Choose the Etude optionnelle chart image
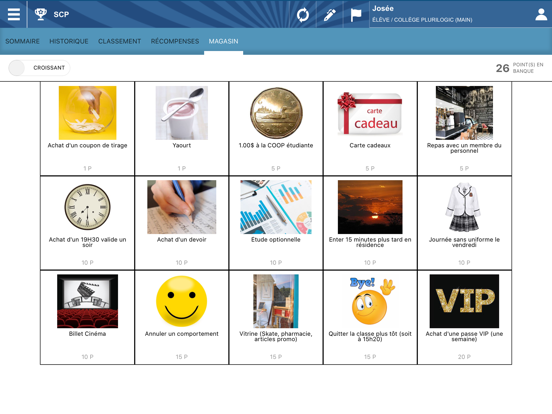The height and width of the screenshot is (414, 552). click(276, 207)
